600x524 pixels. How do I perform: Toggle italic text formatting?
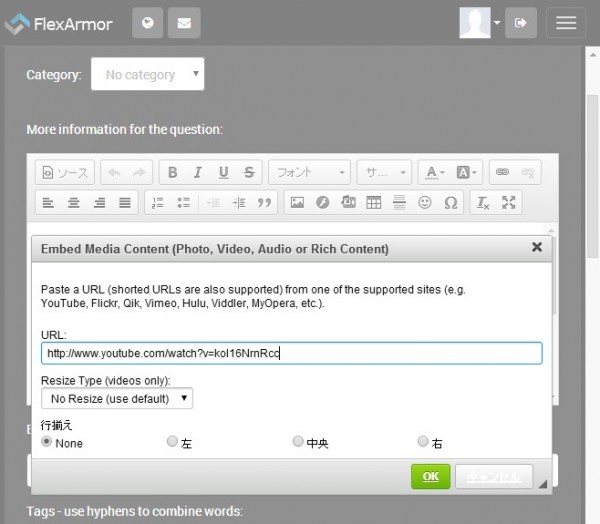[x=198, y=172]
